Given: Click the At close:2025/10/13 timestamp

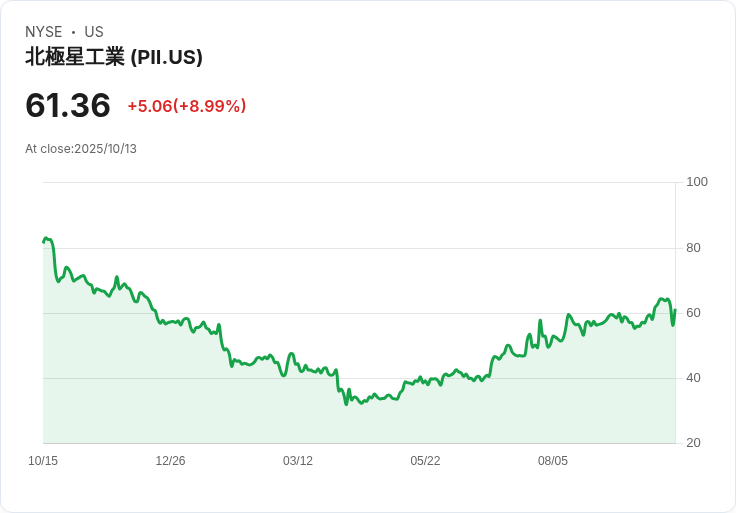Looking at the screenshot, I should (81, 149).
